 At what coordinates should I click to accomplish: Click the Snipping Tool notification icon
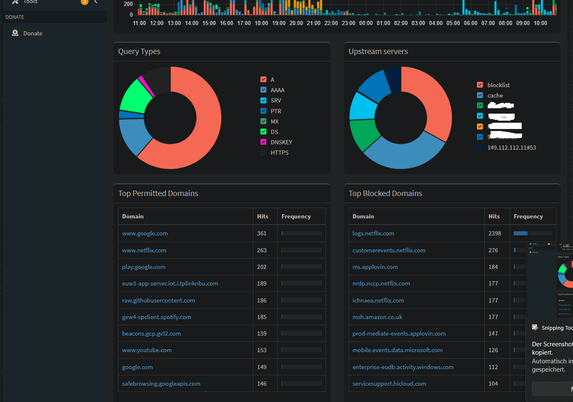(x=535, y=327)
